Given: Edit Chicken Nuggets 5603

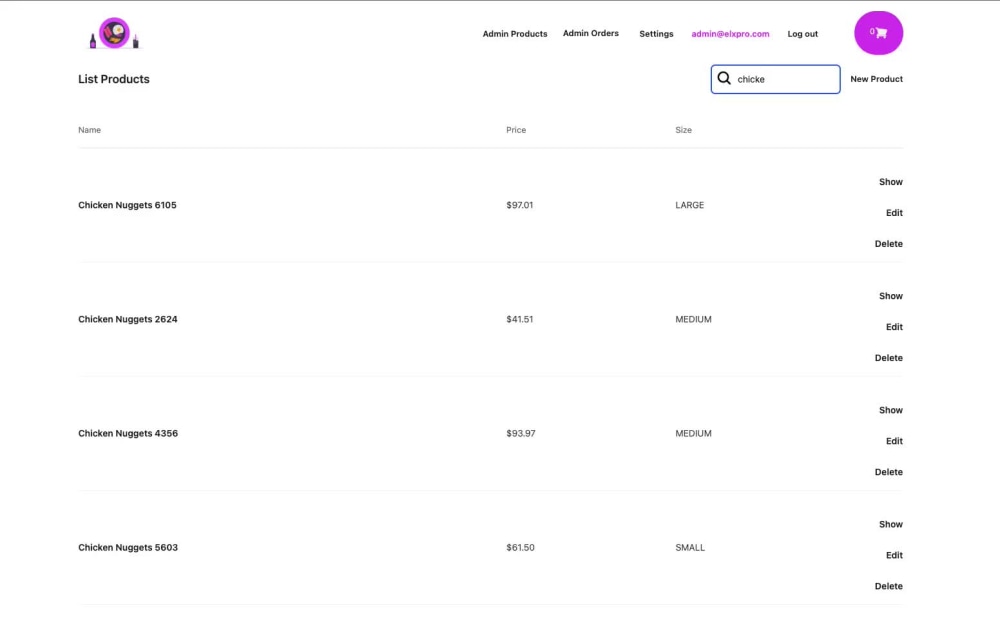Looking at the screenshot, I should pyautogui.click(x=894, y=555).
